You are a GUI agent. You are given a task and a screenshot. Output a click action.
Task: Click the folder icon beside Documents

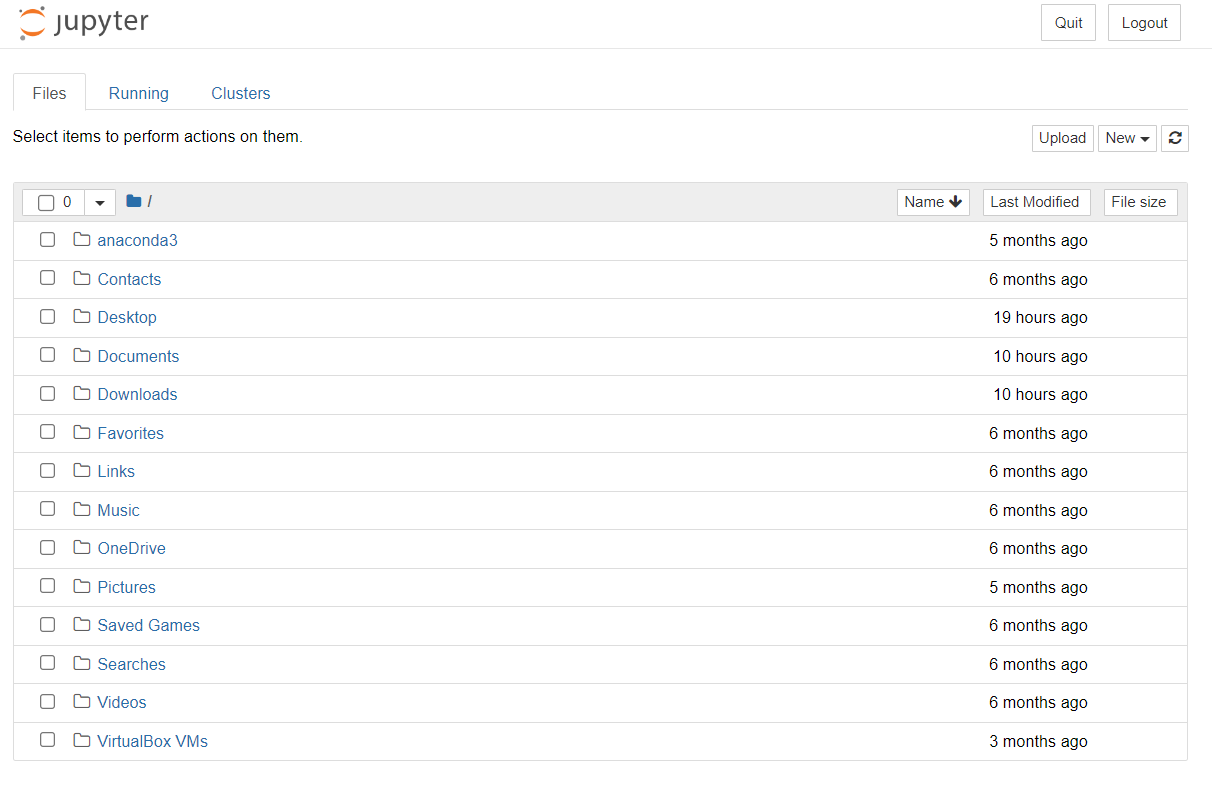pyautogui.click(x=82, y=355)
